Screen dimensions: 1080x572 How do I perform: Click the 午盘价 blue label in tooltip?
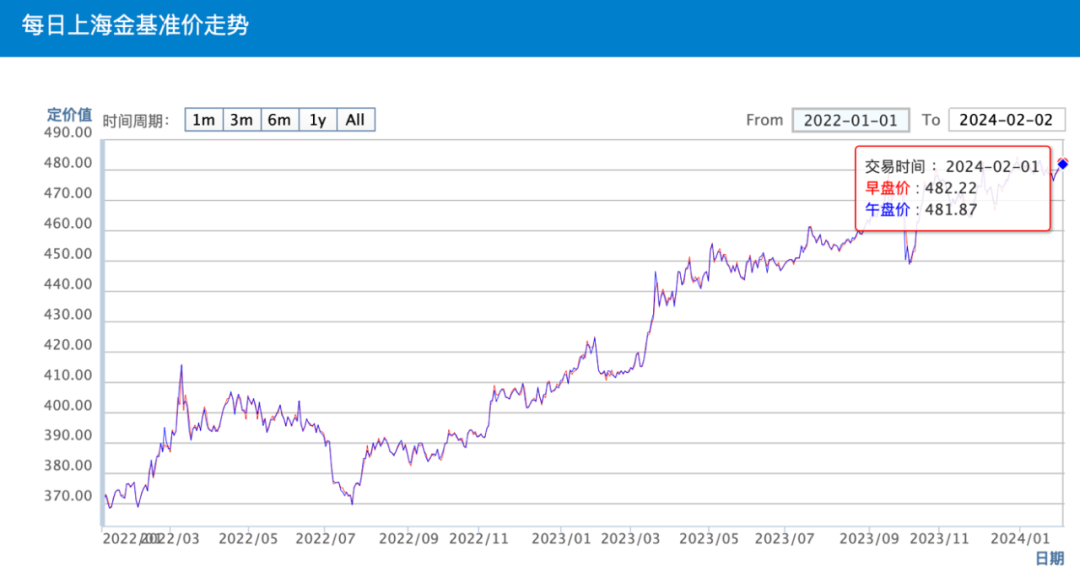888,209
